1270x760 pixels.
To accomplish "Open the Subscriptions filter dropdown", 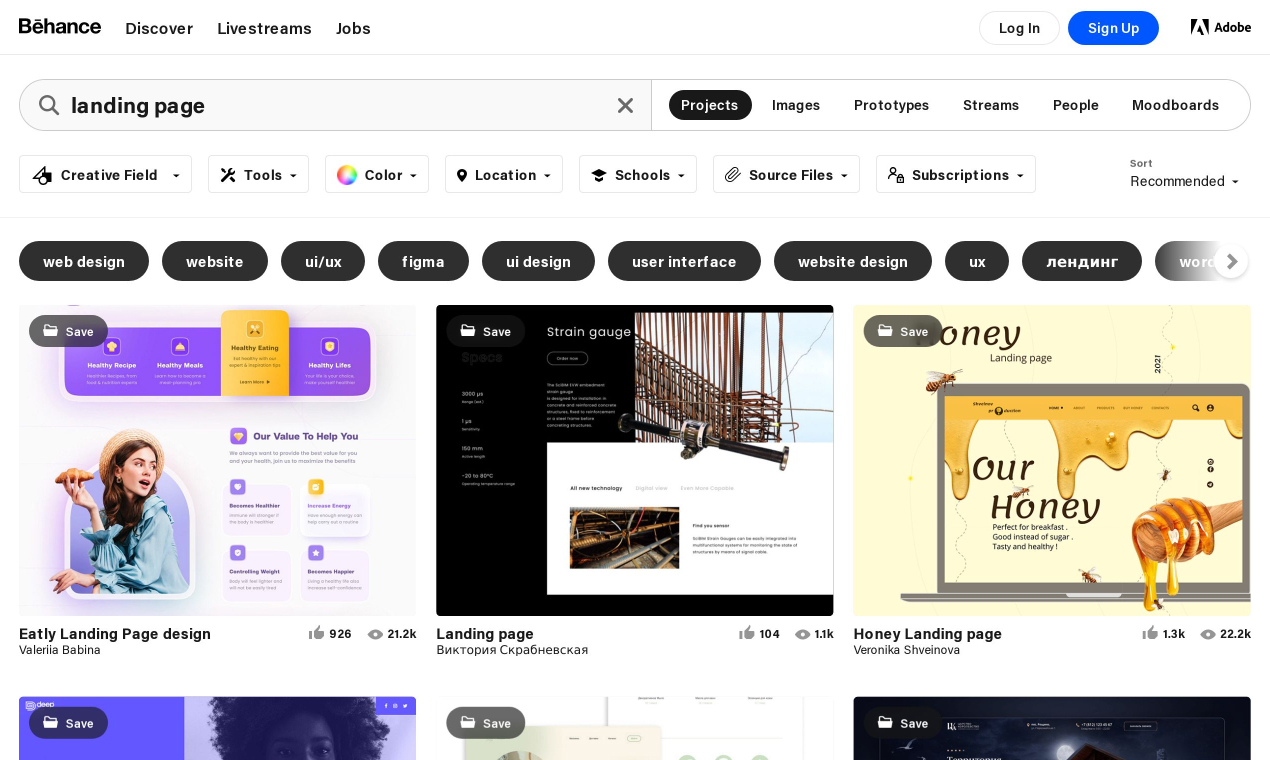I will 956,174.
